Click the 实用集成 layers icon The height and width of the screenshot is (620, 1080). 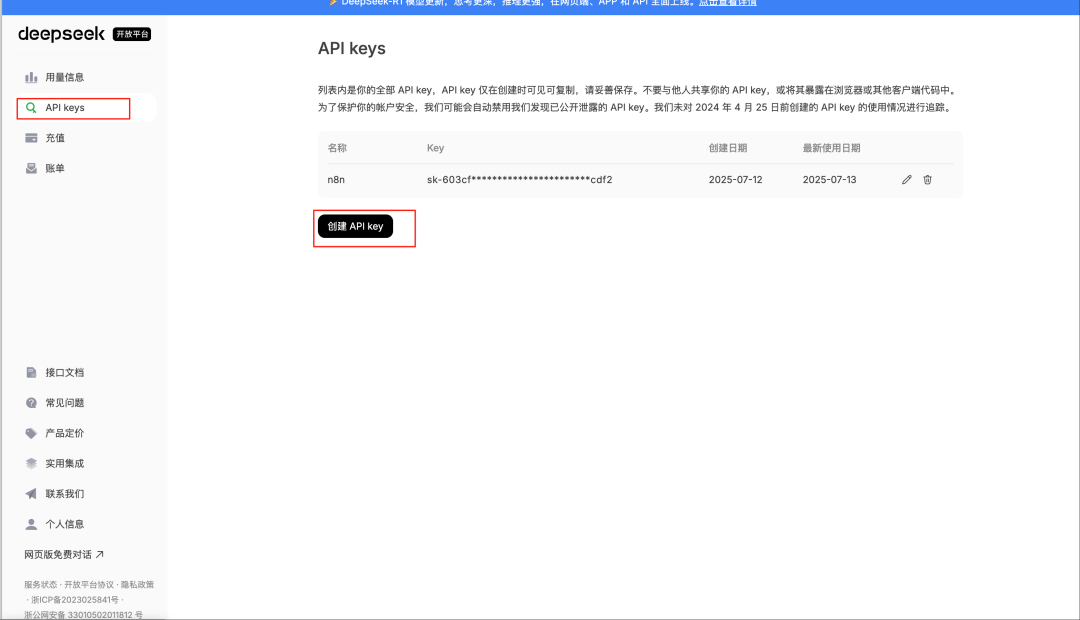[31, 464]
